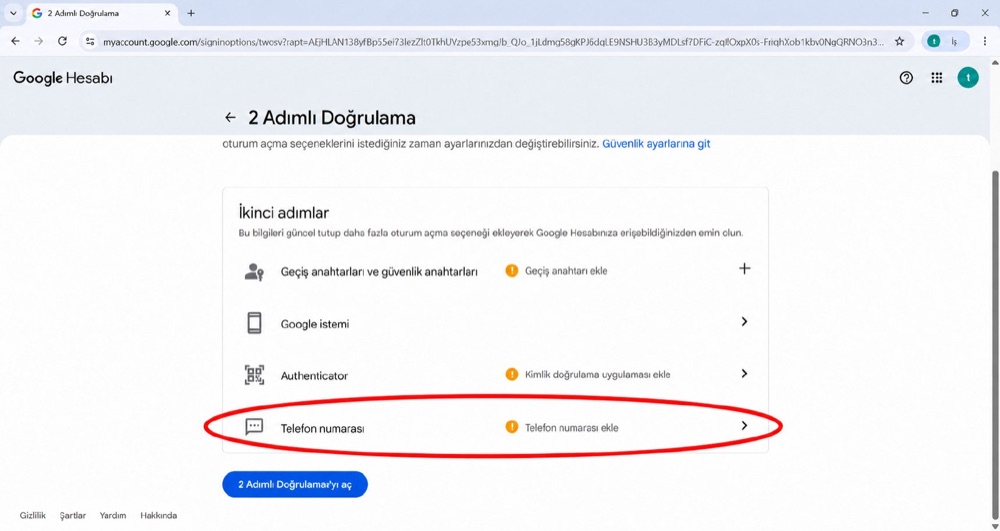Open the Google apps grid icon

tap(936, 78)
